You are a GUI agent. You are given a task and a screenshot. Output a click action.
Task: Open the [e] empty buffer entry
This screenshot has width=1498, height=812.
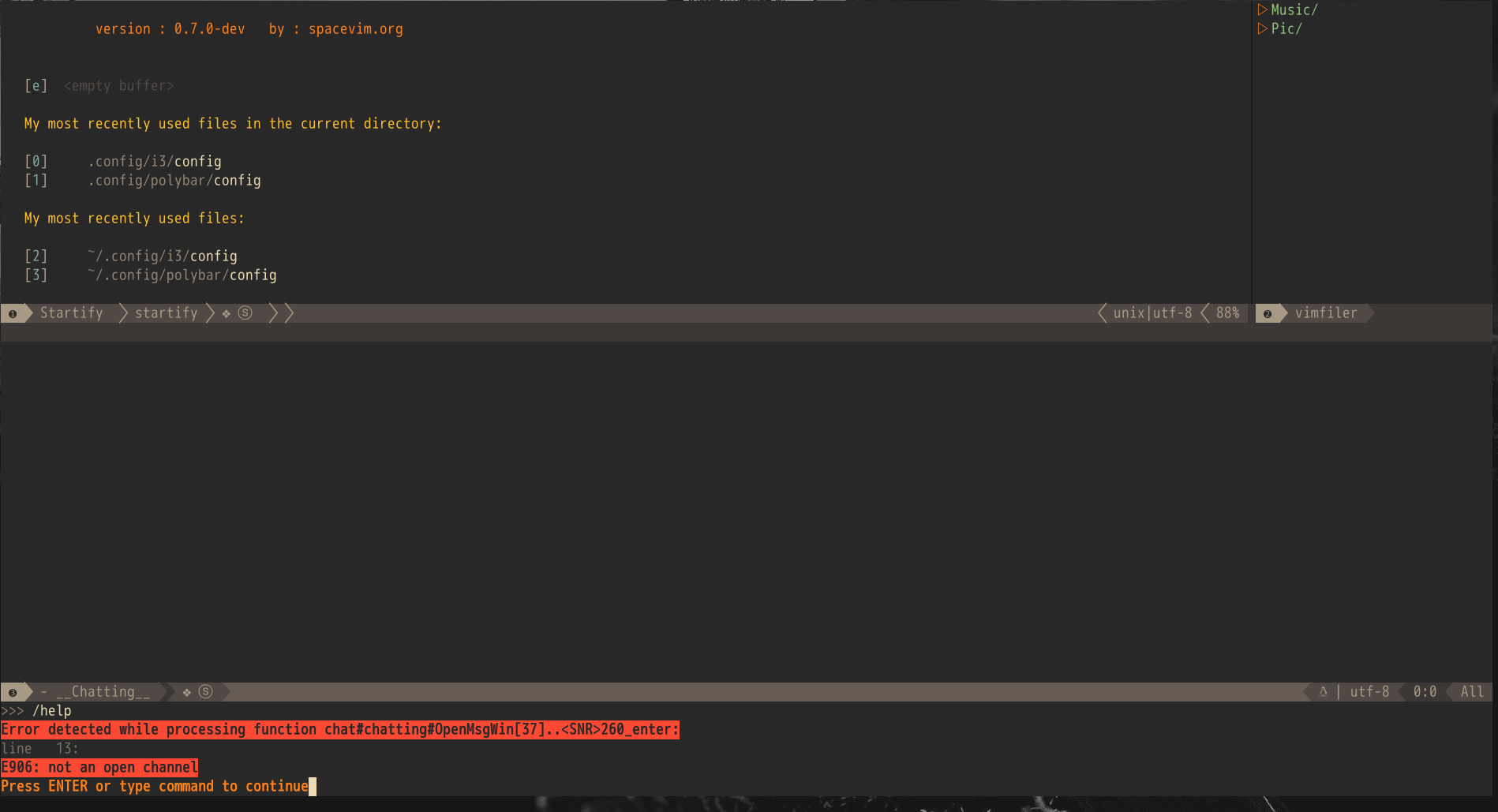(118, 86)
